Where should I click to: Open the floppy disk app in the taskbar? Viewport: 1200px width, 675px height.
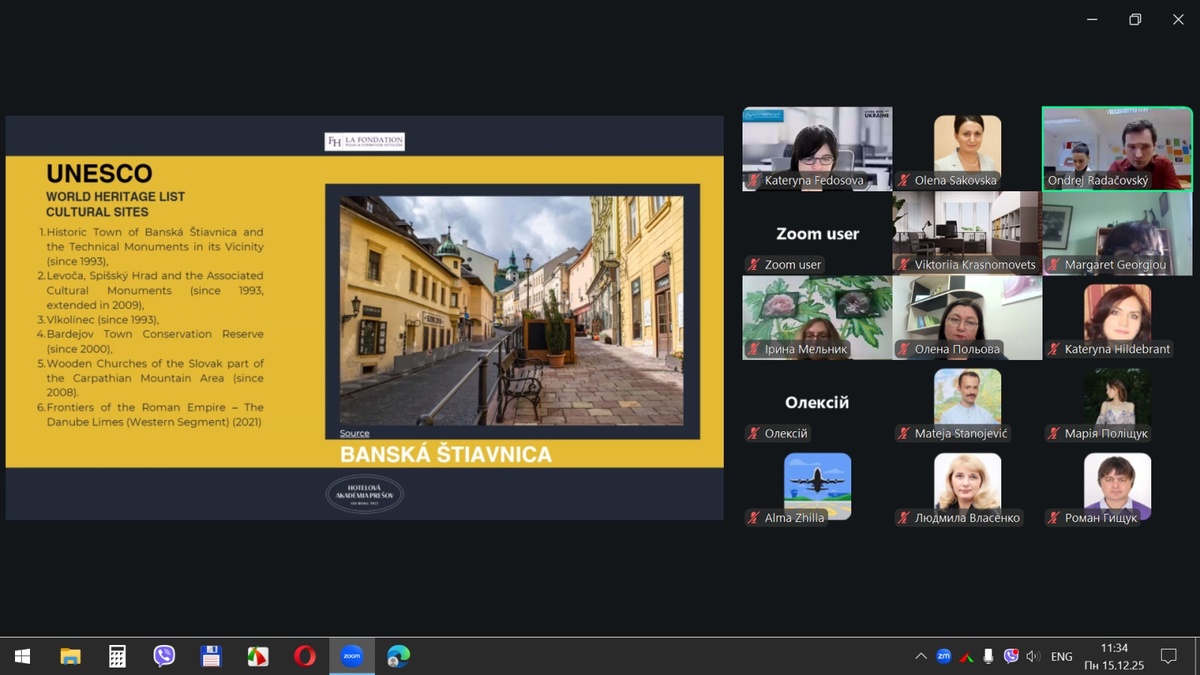click(211, 656)
